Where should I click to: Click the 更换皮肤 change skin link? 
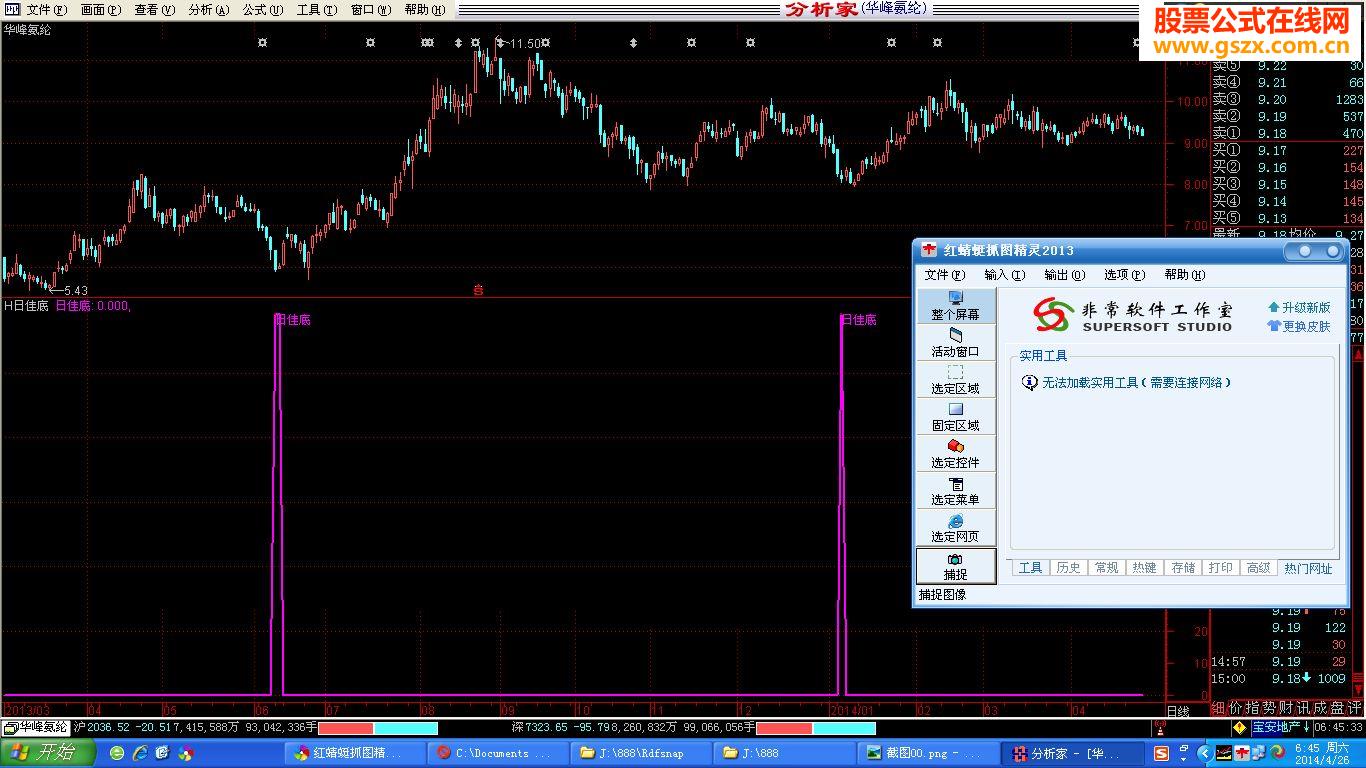tap(1299, 326)
